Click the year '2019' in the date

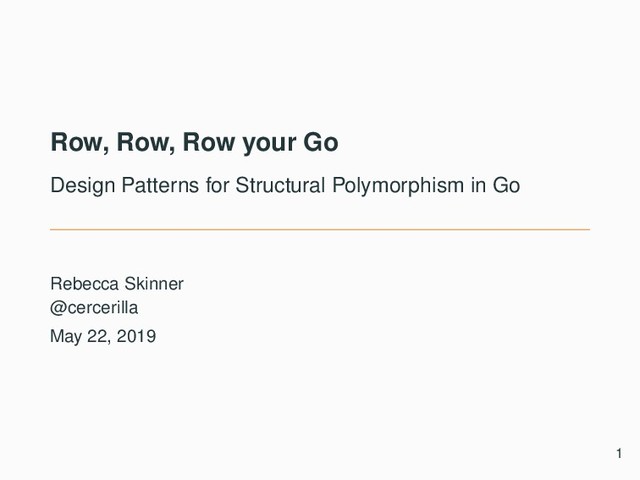click(x=136, y=336)
